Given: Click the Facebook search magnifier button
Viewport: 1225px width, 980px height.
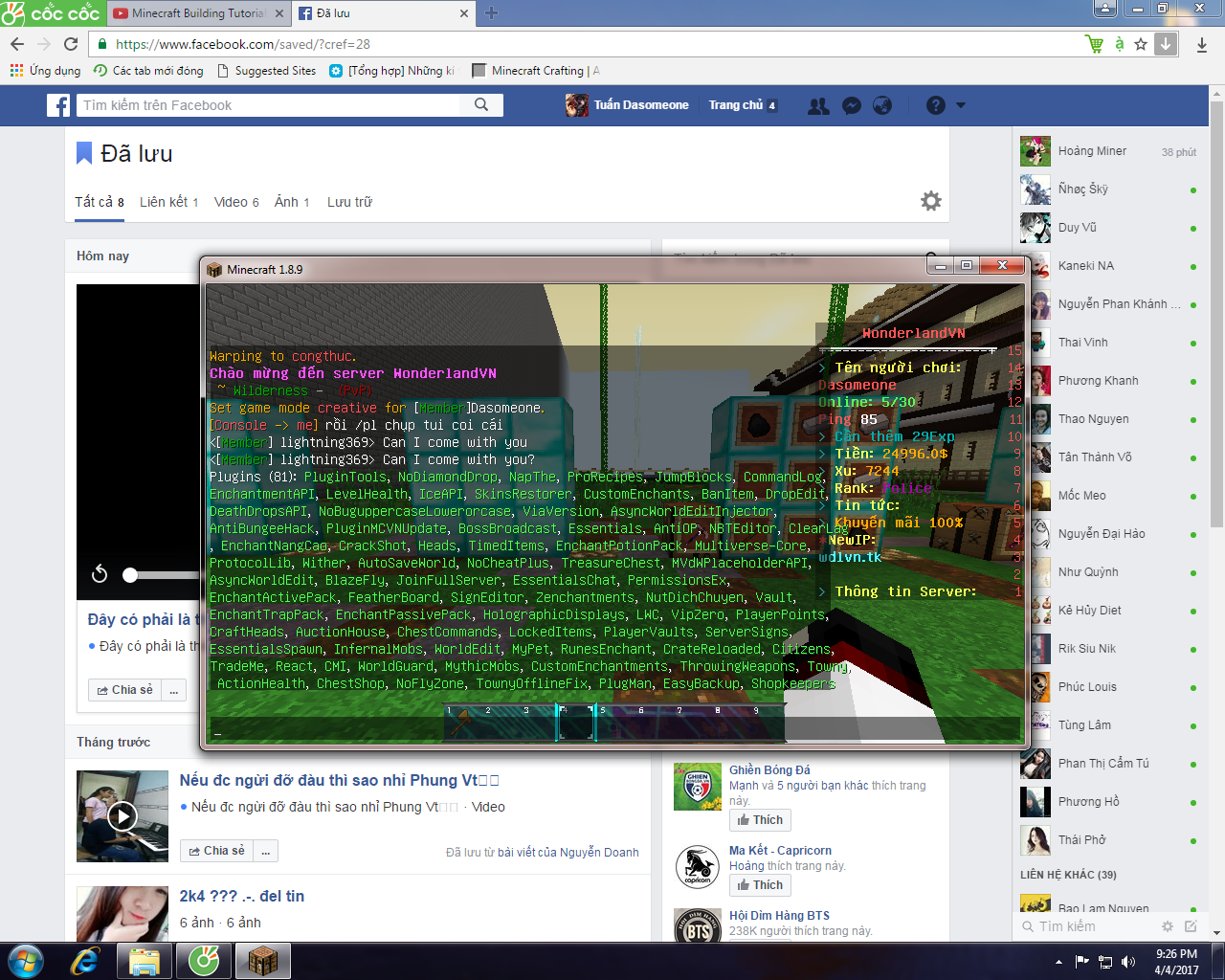Looking at the screenshot, I should [481, 105].
